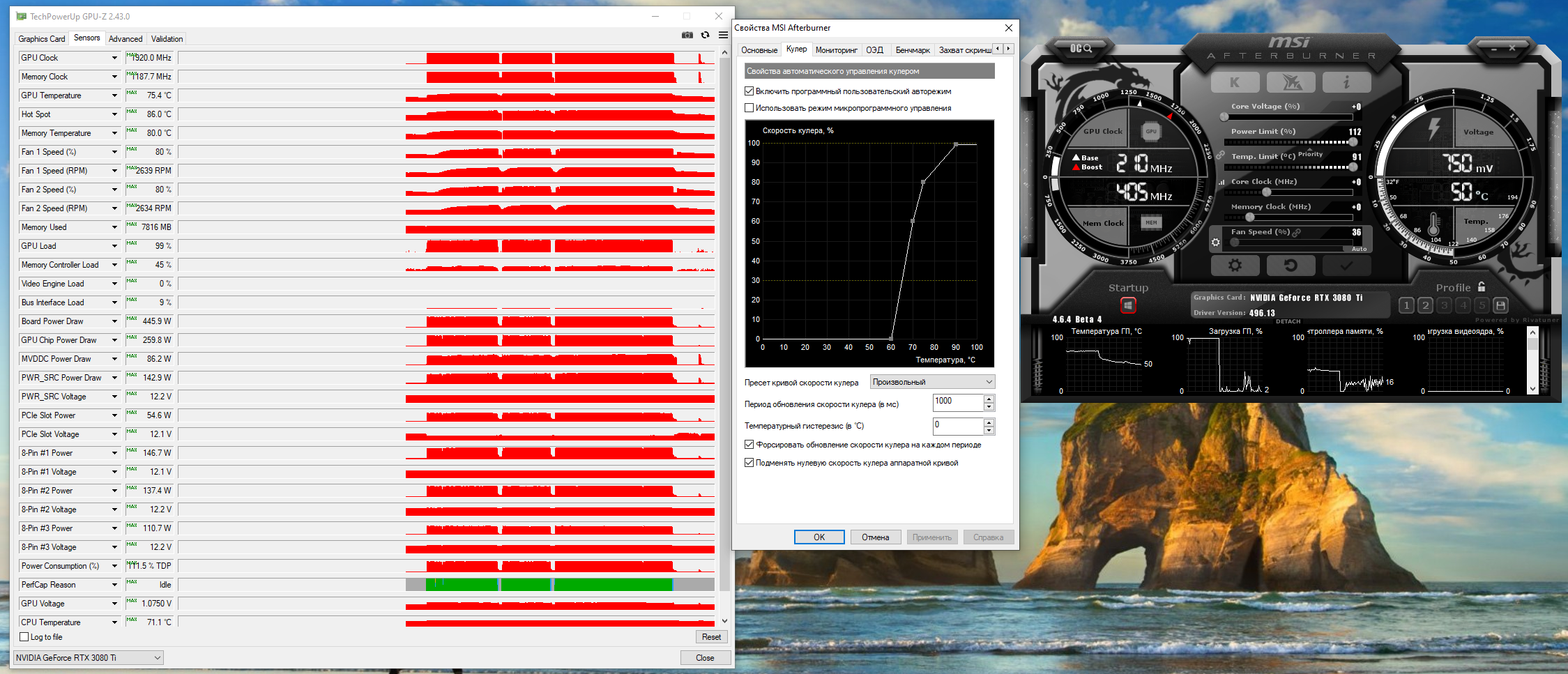This screenshot has height=674, width=1568.
Task: Open the GPU-Z hamburger menu
Action: pyautogui.click(x=724, y=35)
